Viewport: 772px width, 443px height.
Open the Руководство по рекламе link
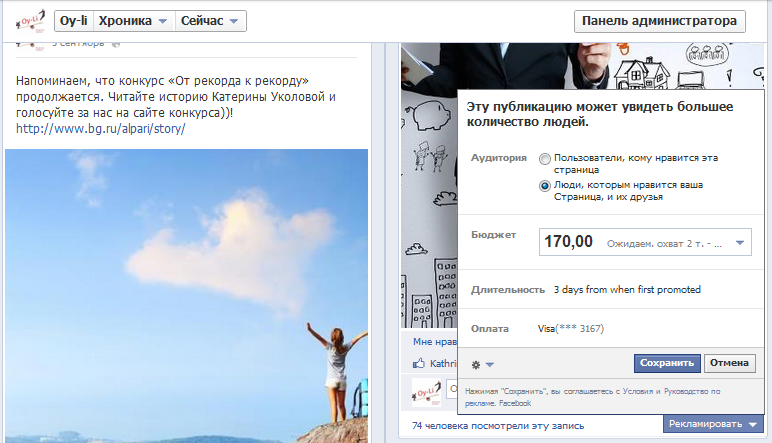click(x=692, y=391)
